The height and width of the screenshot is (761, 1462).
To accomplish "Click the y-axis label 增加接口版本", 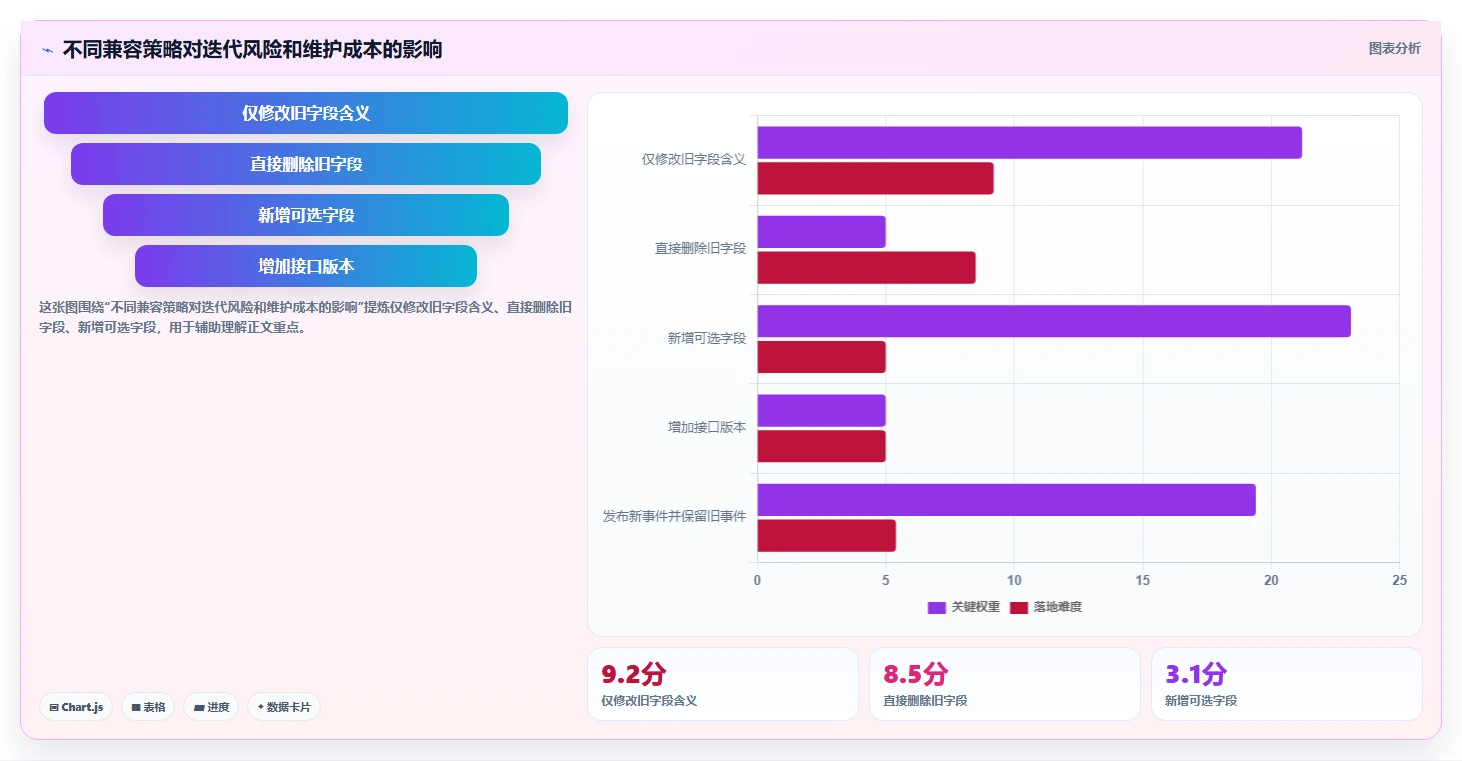I will click(707, 427).
